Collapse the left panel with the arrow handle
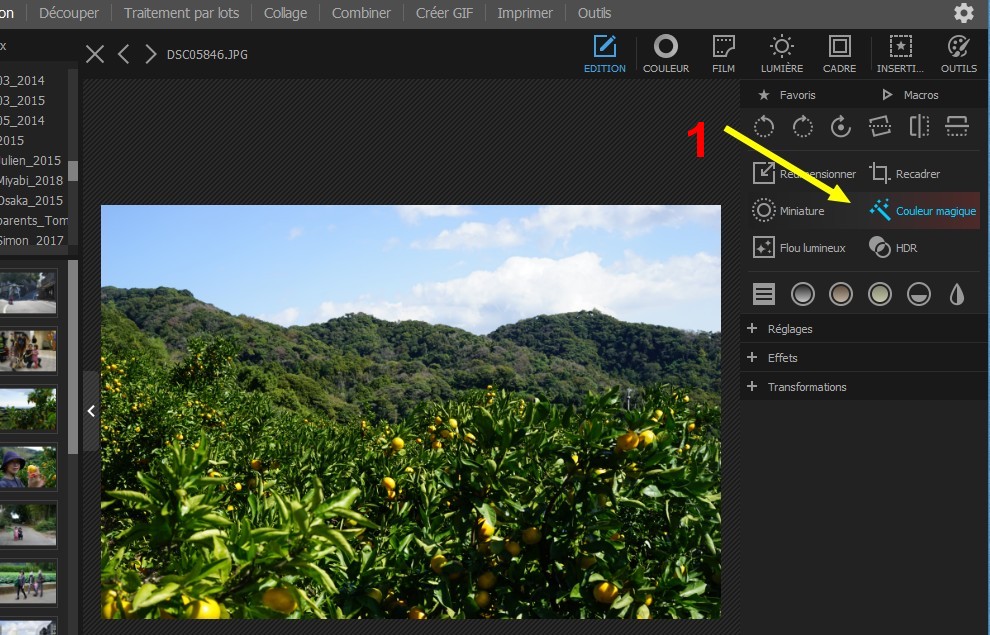Viewport: 990px width, 635px height. click(92, 411)
